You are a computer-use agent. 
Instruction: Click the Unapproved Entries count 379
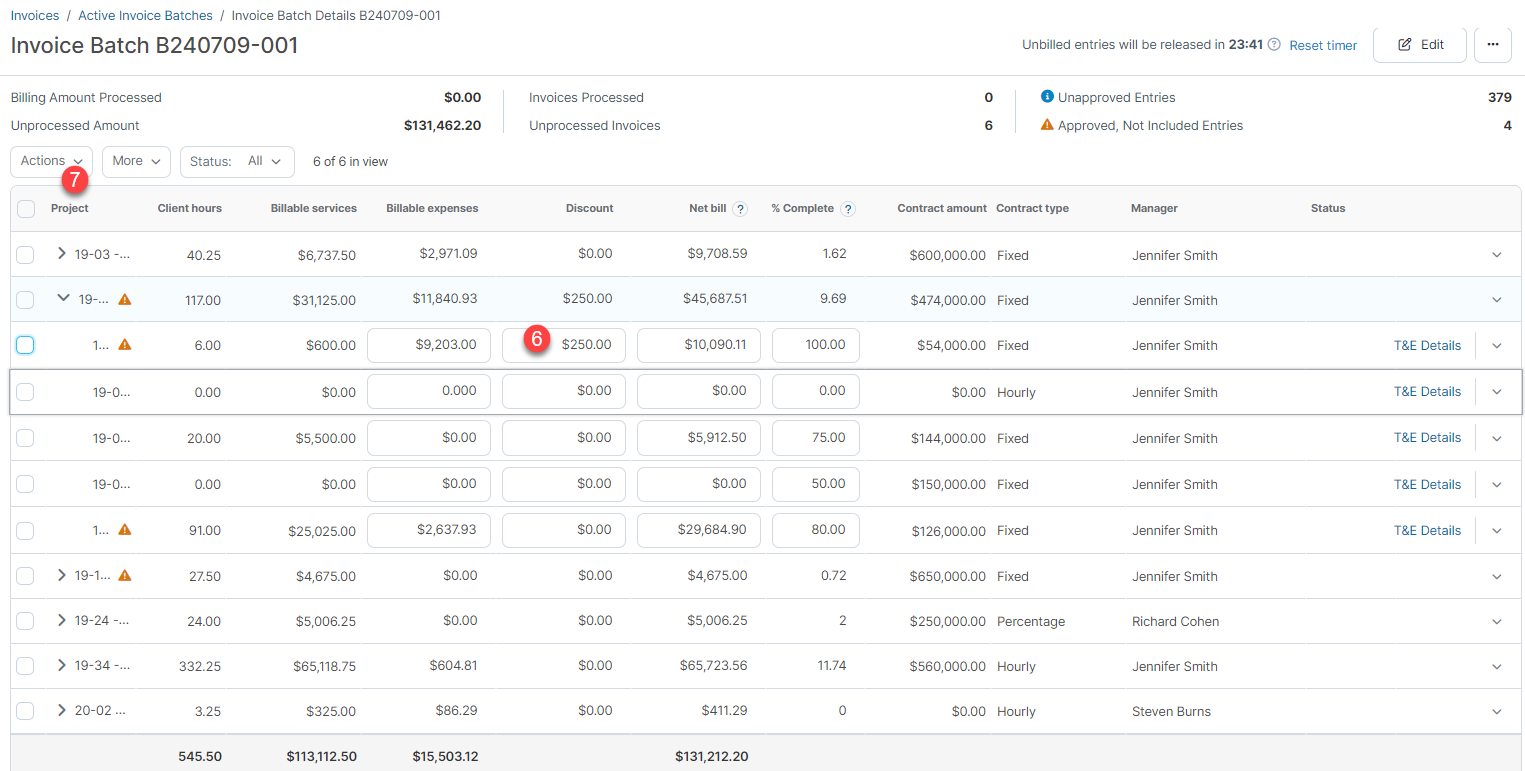pyautogui.click(x=1500, y=97)
